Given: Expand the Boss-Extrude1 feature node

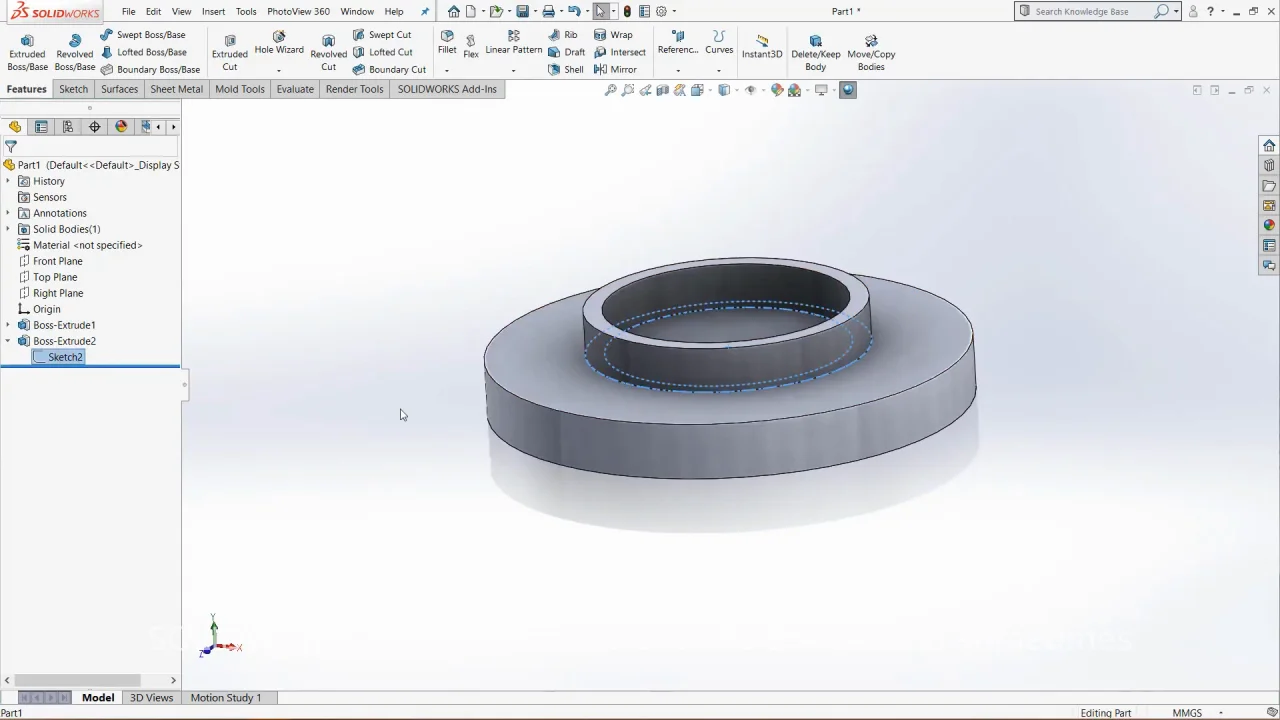Looking at the screenshot, I should click(8, 325).
